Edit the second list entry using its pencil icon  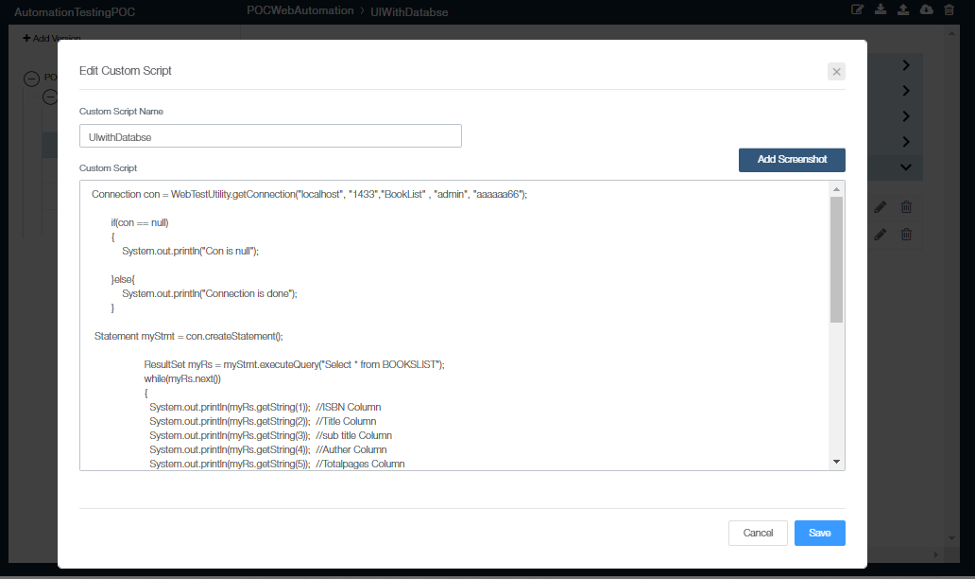881,234
